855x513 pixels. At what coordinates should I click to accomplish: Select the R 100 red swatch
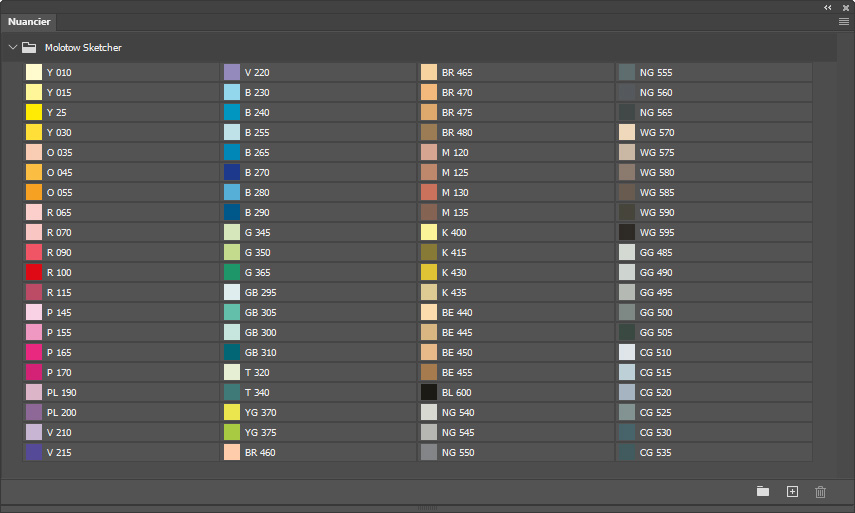[x=34, y=273]
